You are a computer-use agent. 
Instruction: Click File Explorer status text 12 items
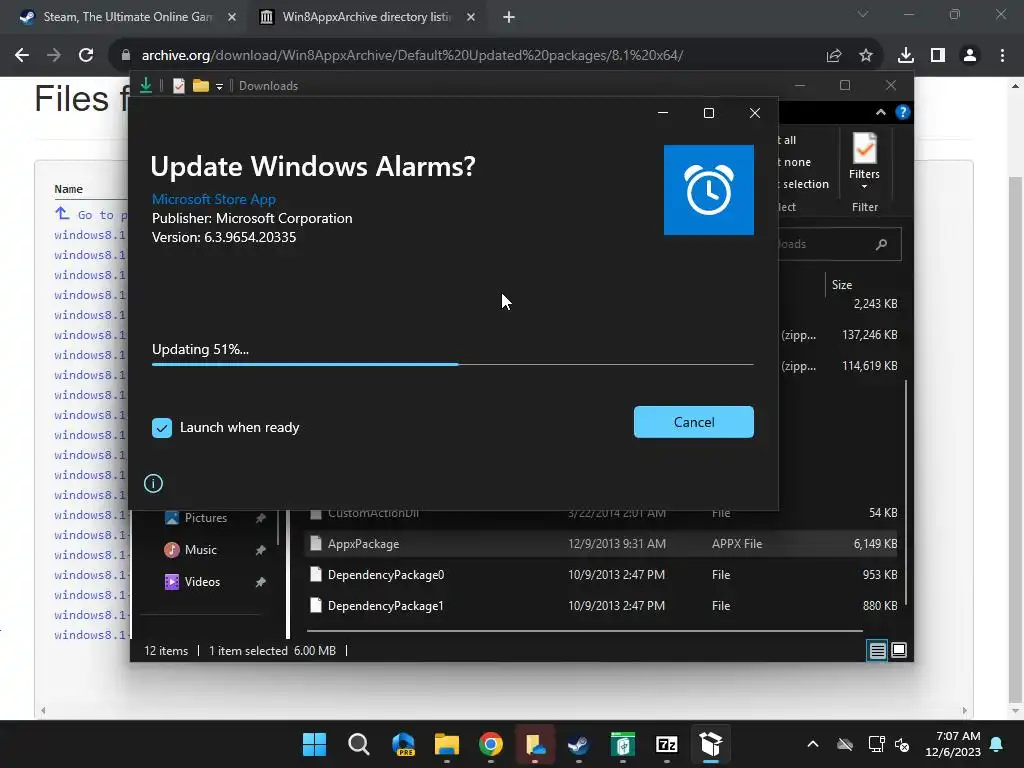[166, 650]
